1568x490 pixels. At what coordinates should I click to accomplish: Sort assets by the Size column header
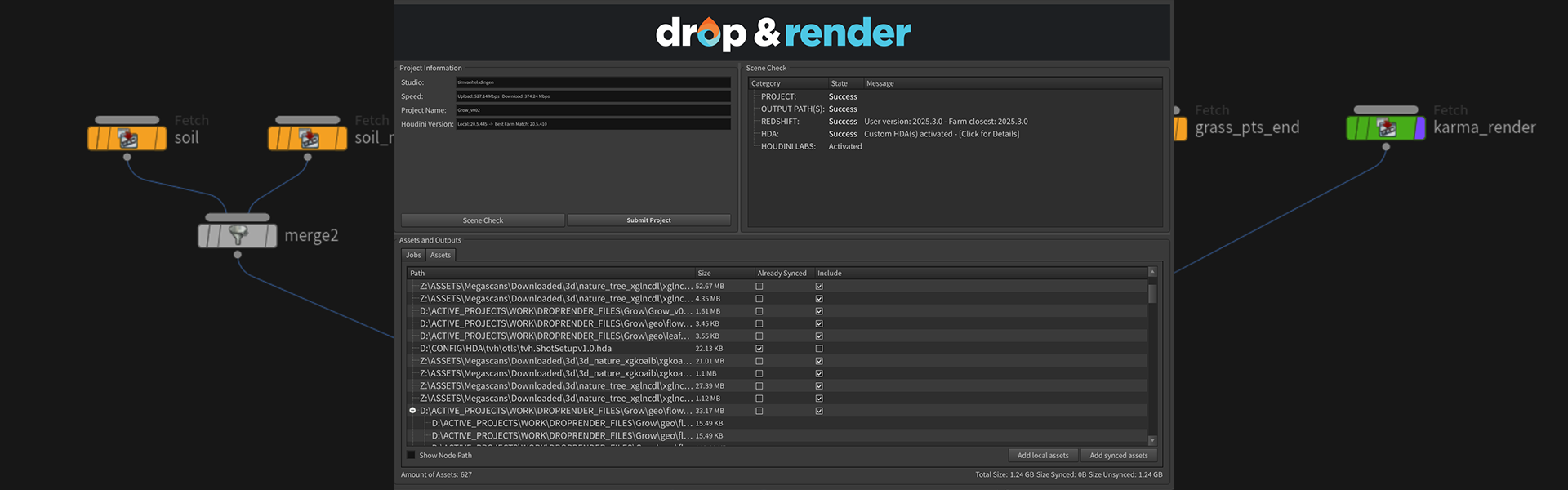(724, 273)
